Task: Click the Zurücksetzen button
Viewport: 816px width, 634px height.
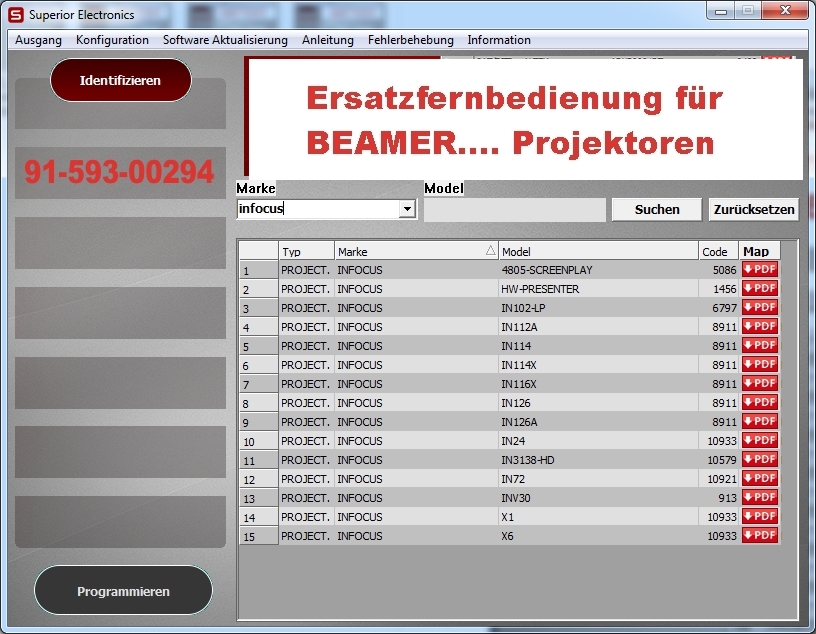Action: (753, 210)
